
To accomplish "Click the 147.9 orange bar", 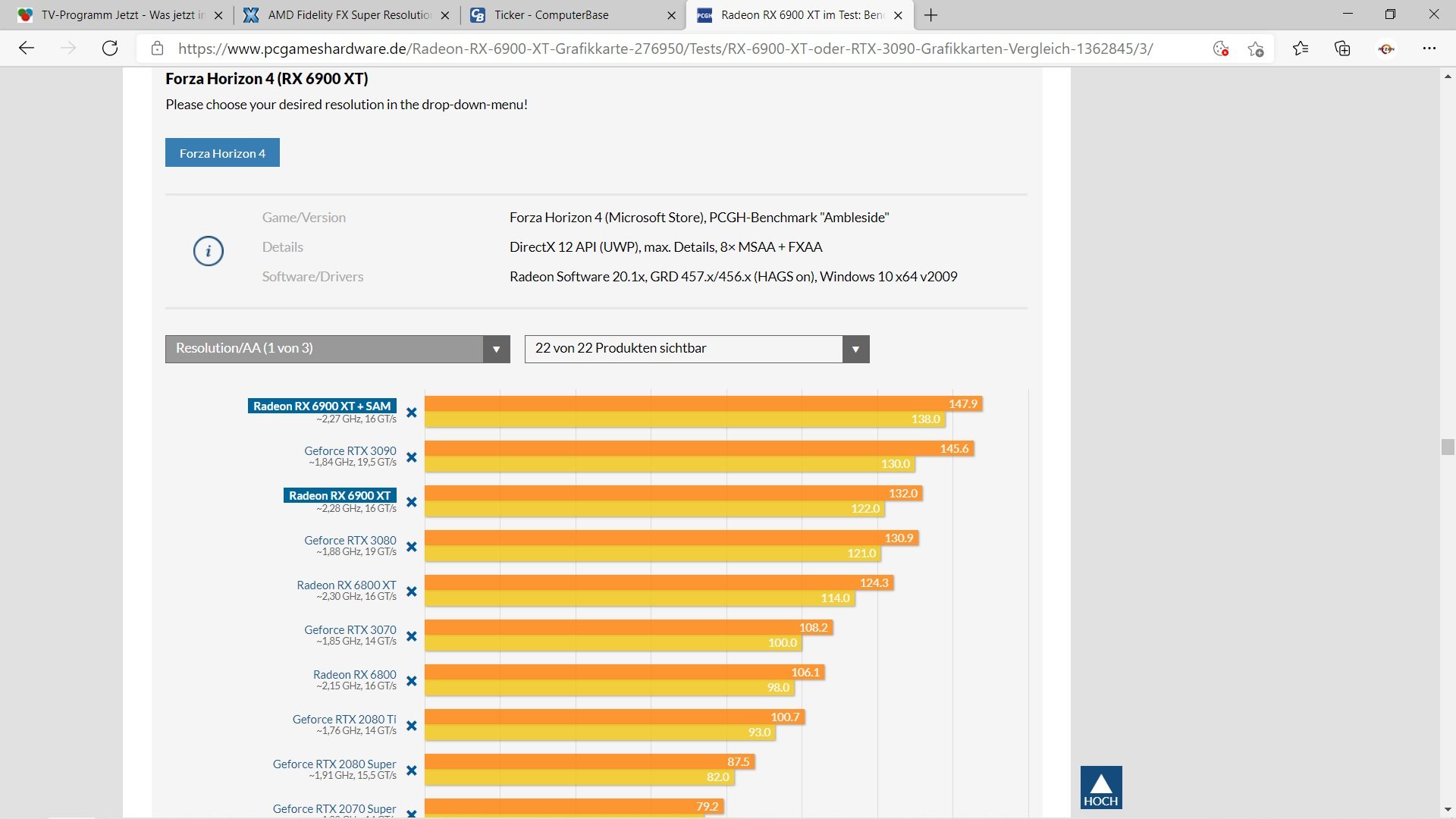I will [x=701, y=403].
